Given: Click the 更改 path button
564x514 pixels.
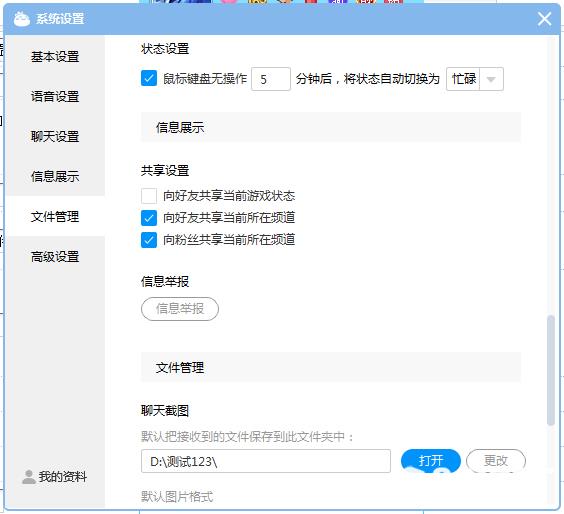Looking at the screenshot, I should (x=496, y=460).
